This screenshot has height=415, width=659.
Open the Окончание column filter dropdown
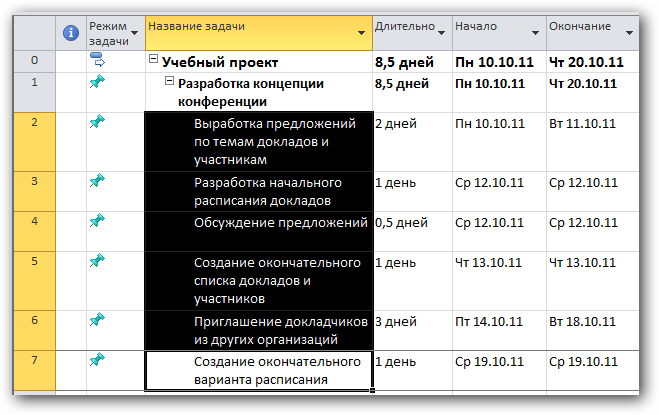(x=629, y=33)
